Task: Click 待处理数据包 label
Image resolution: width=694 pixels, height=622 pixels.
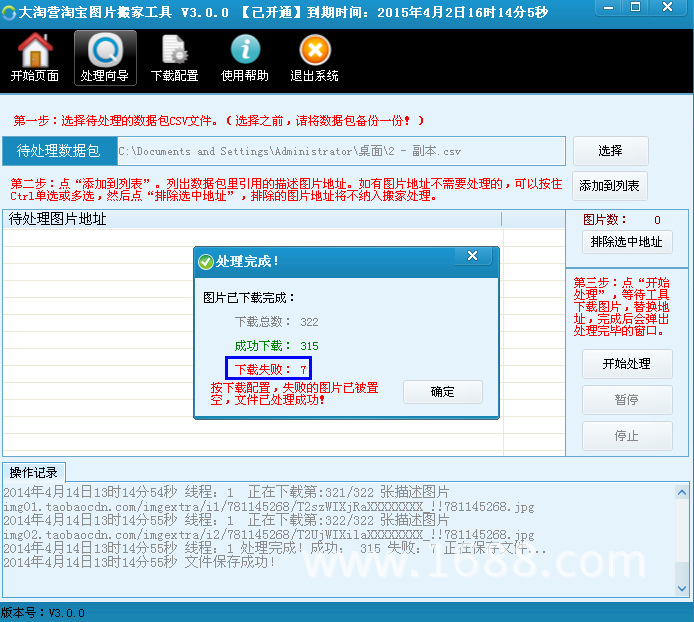Action: point(58,151)
